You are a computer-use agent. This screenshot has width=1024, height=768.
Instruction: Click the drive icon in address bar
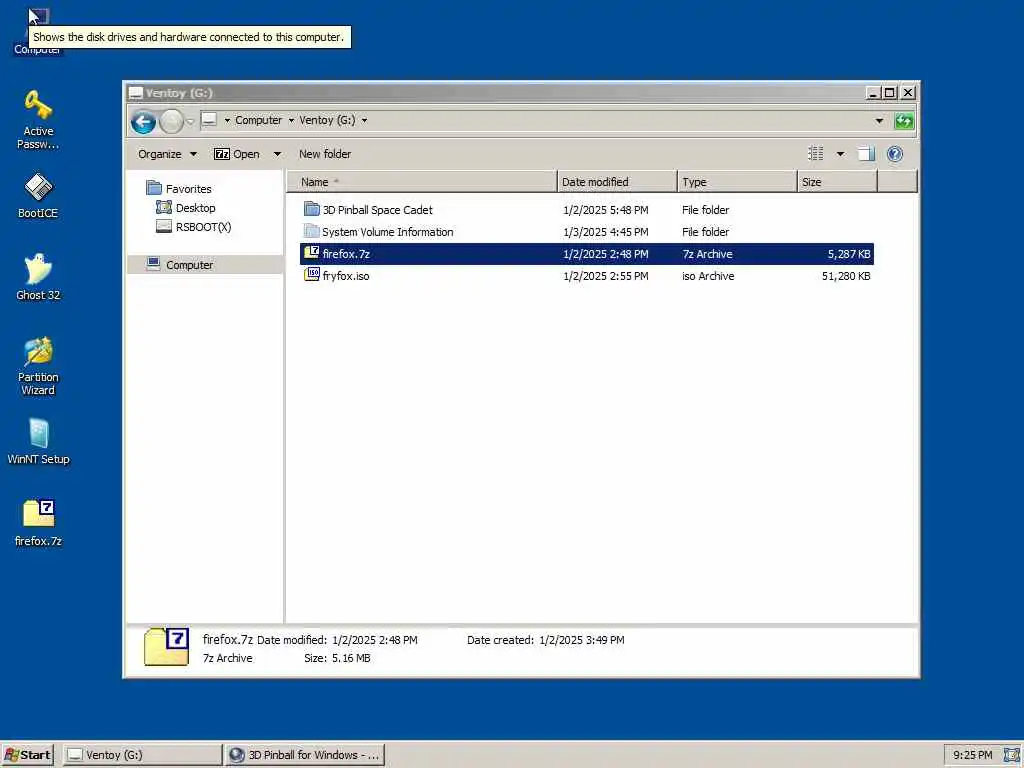209,120
